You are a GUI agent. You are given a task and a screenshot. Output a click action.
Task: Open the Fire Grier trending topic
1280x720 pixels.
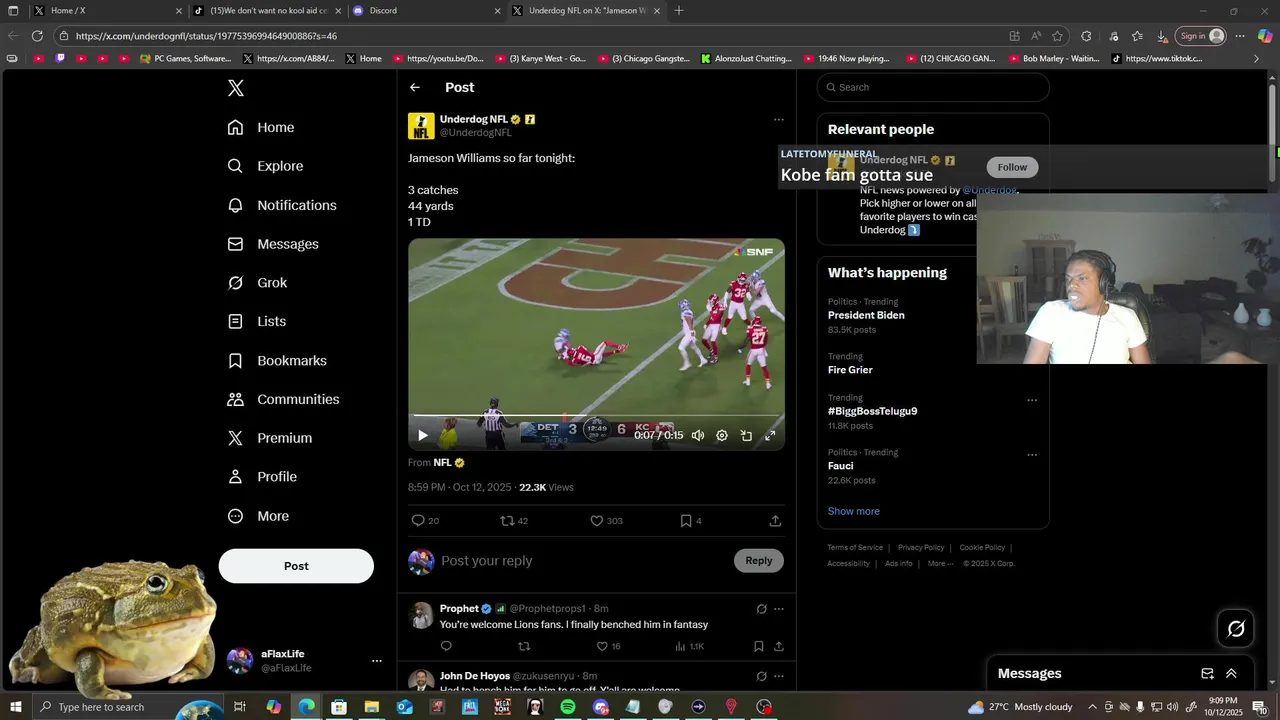[x=850, y=370]
